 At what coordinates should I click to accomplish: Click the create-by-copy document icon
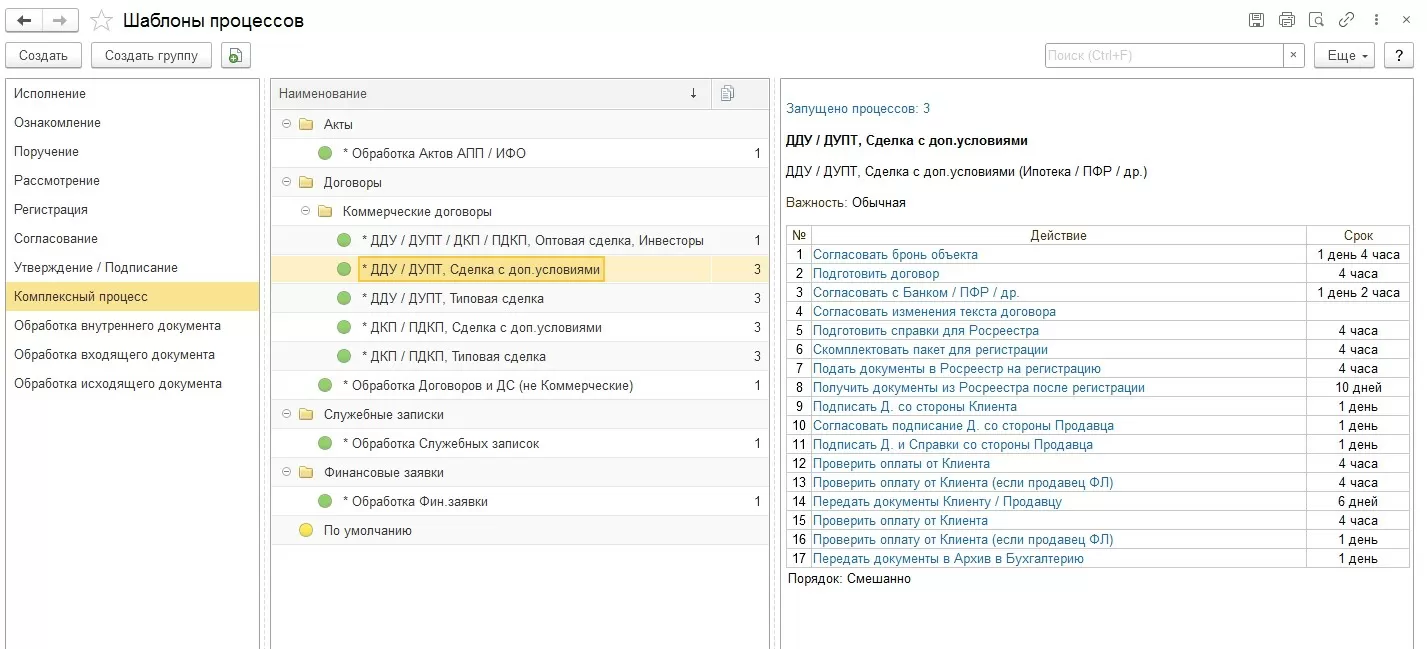(x=235, y=56)
